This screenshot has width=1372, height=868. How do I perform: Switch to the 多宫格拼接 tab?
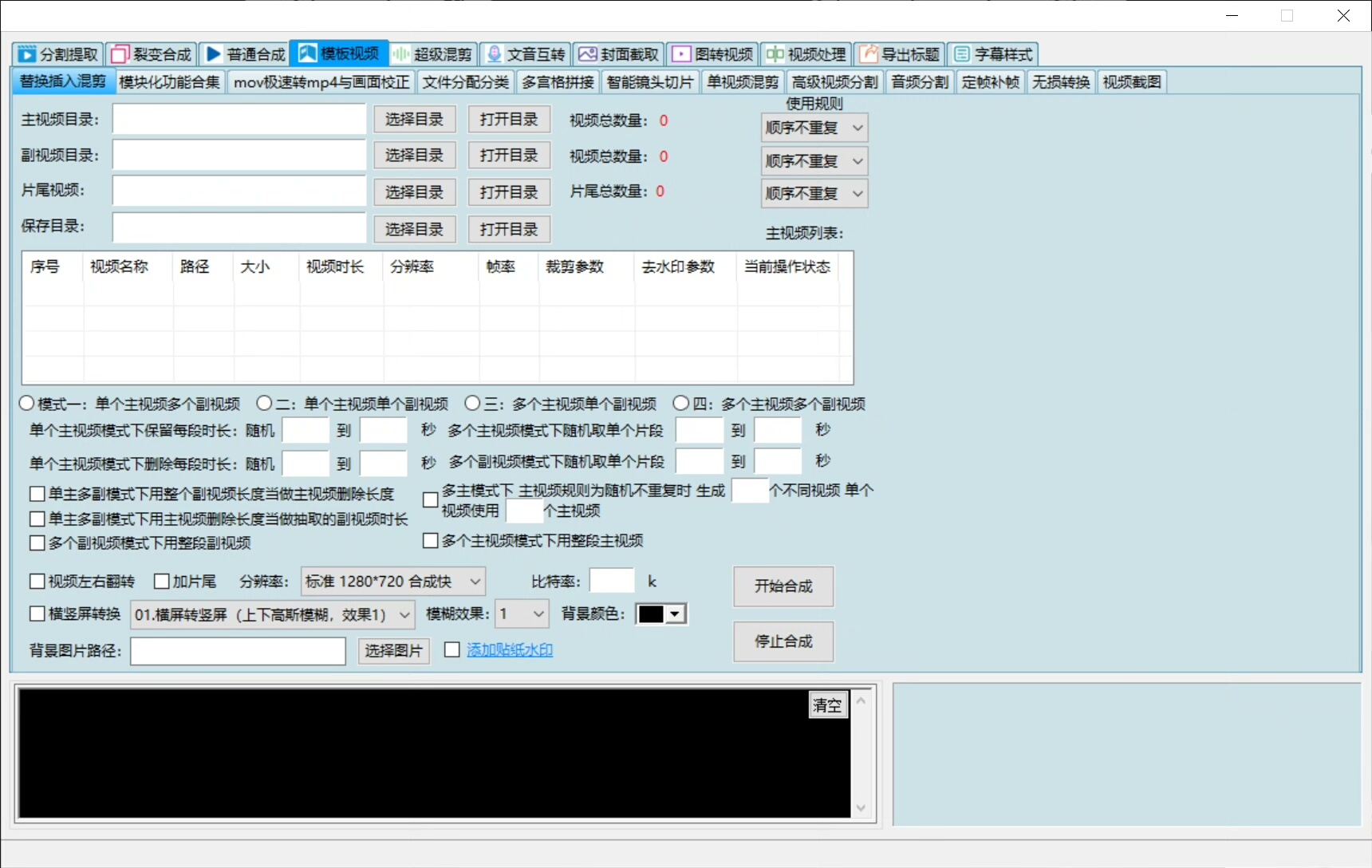click(558, 82)
